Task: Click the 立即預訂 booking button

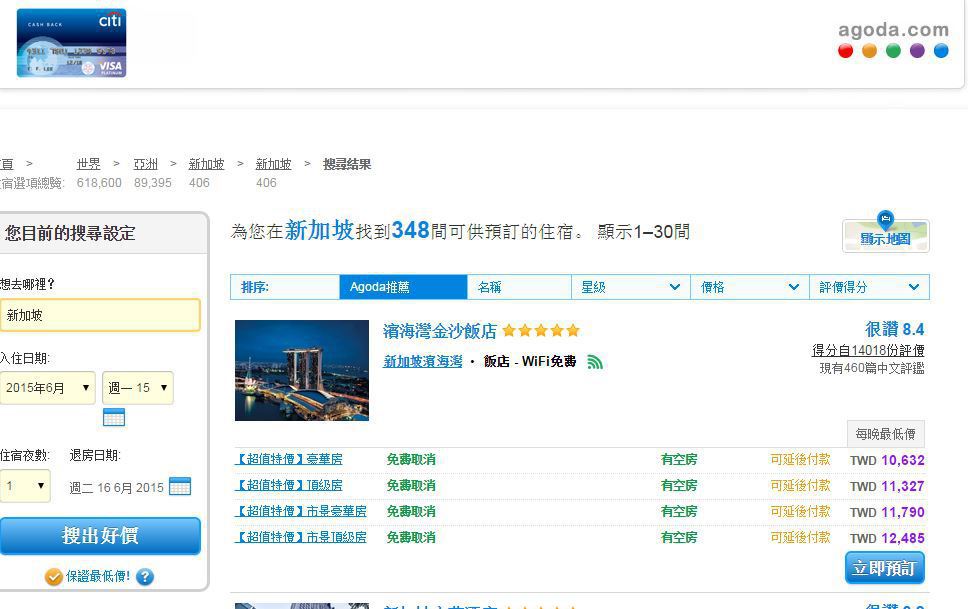Action: click(884, 568)
